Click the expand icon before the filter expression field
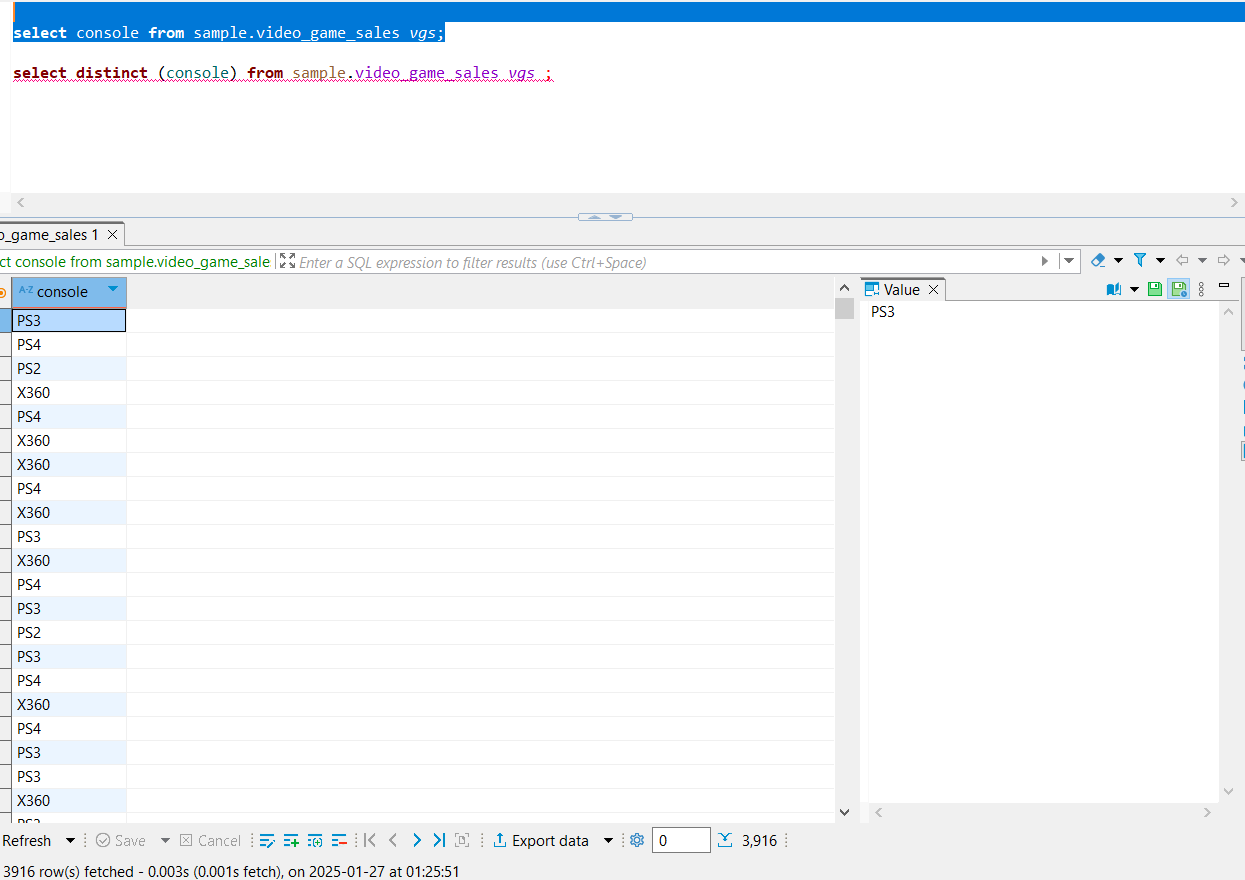Viewport: 1245px width, 880px height. tap(288, 261)
